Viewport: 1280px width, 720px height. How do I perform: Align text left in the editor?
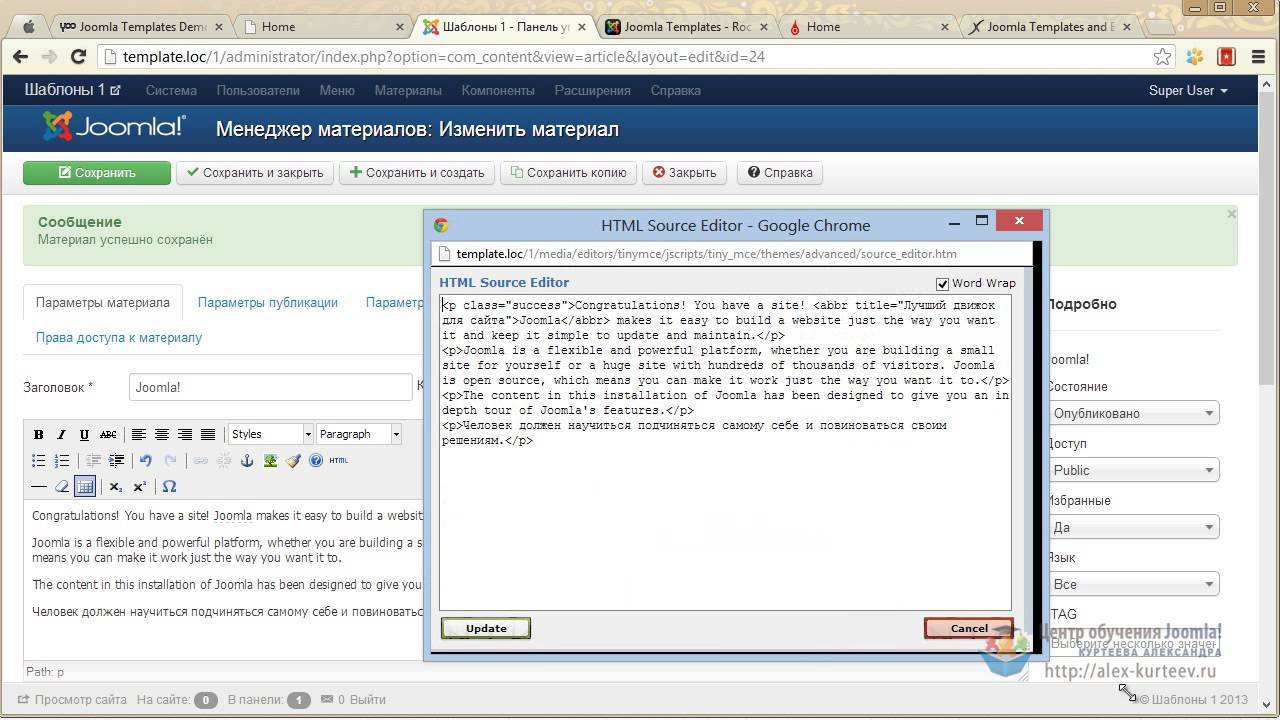pos(139,434)
